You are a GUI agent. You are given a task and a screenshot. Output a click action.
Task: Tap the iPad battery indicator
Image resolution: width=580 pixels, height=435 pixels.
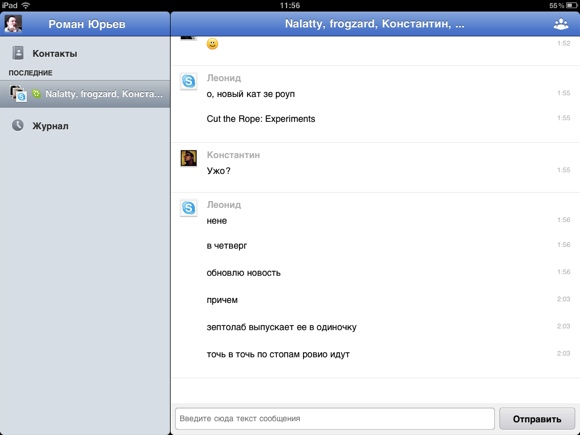[x=571, y=5]
